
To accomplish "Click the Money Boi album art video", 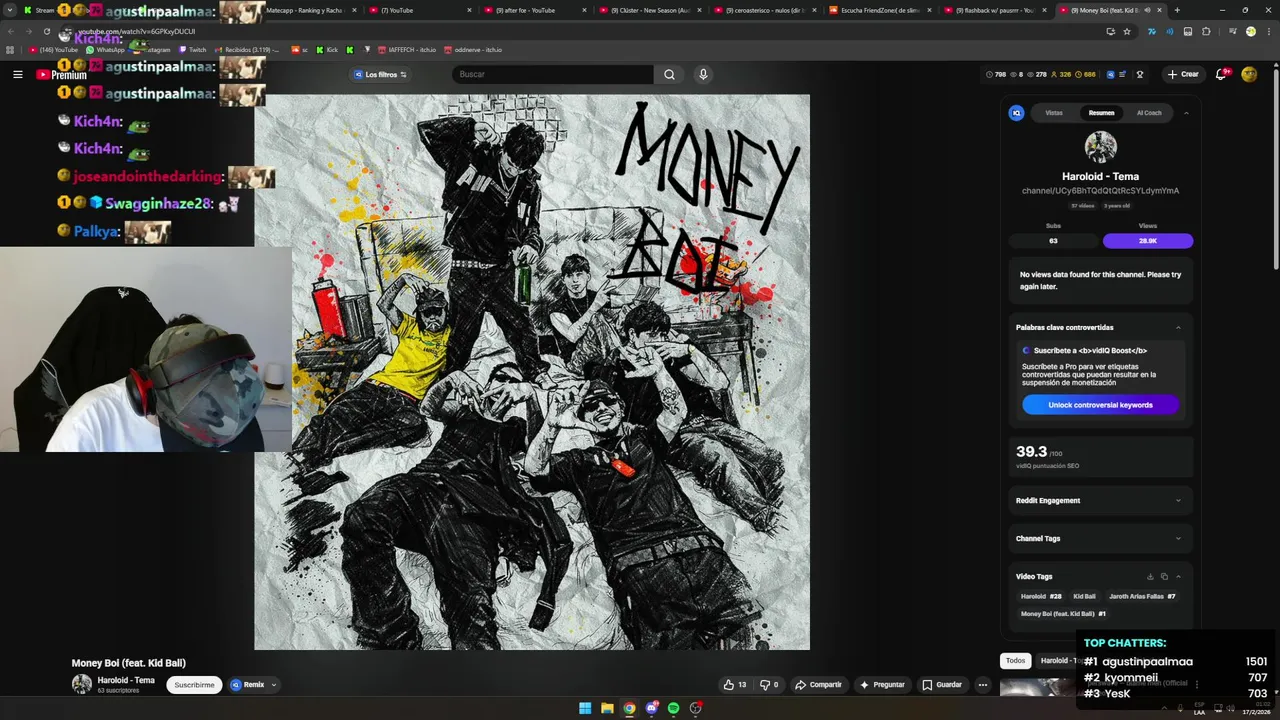I will tap(532, 372).
